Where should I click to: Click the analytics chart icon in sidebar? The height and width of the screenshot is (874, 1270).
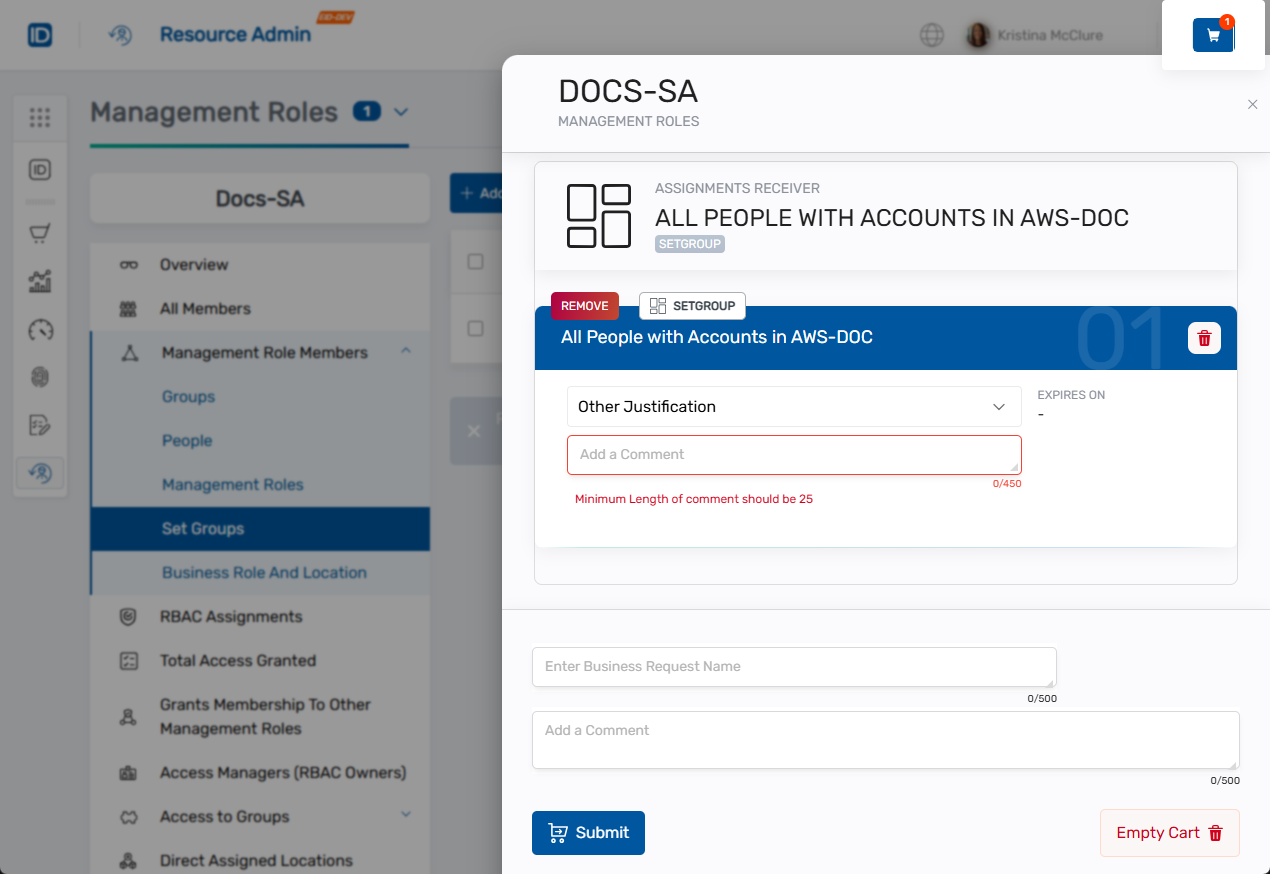pos(40,282)
